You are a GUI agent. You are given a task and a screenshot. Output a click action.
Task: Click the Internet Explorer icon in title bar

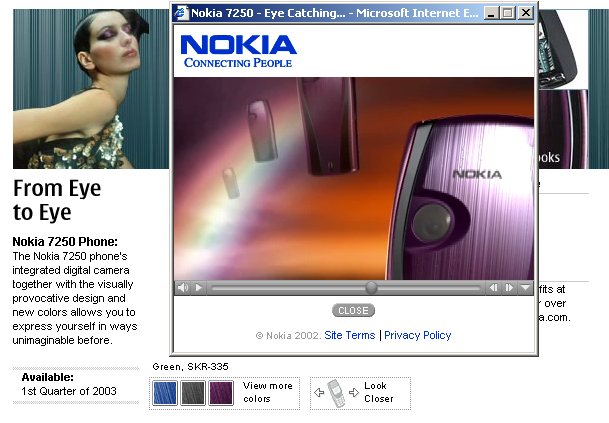181,13
